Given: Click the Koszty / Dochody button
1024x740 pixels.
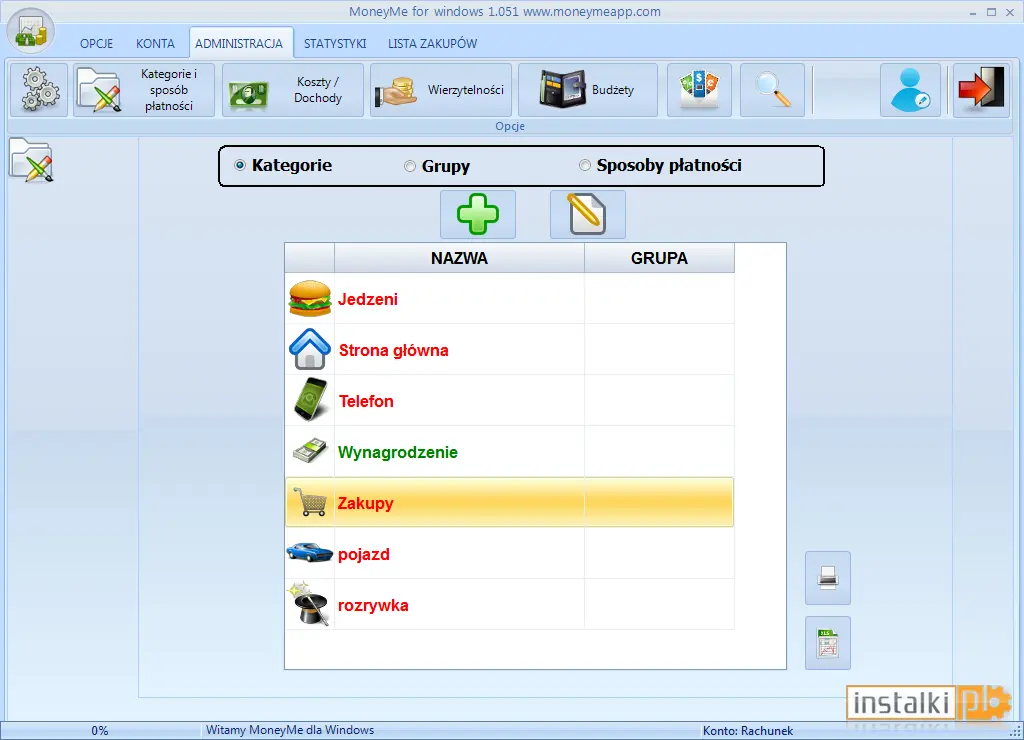Looking at the screenshot, I should tap(293, 90).
